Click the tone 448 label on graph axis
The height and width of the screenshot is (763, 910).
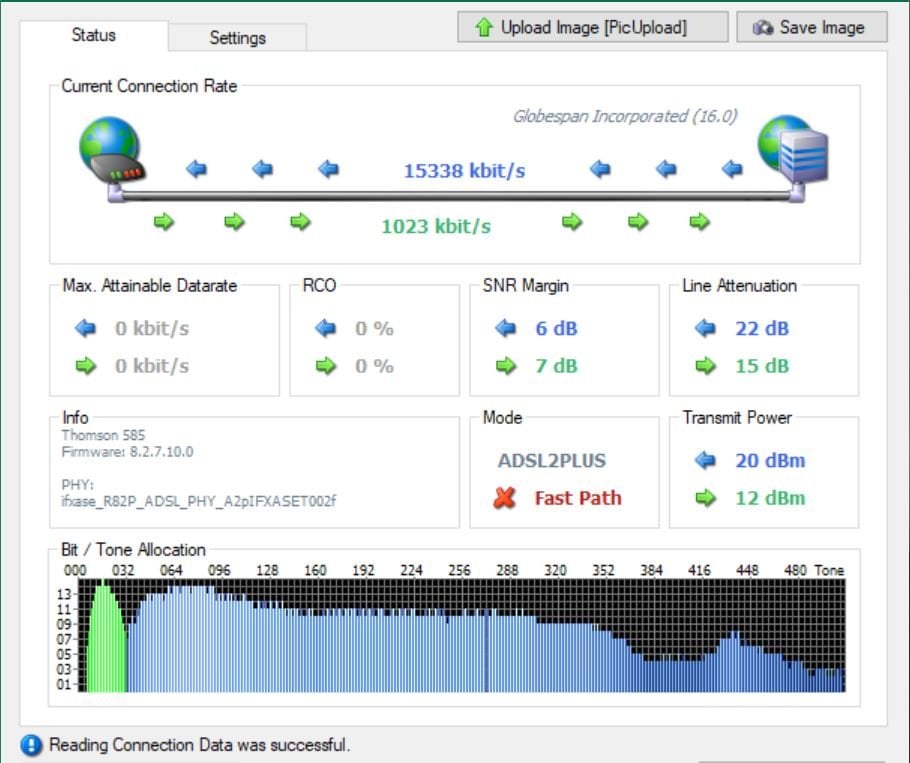click(747, 570)
